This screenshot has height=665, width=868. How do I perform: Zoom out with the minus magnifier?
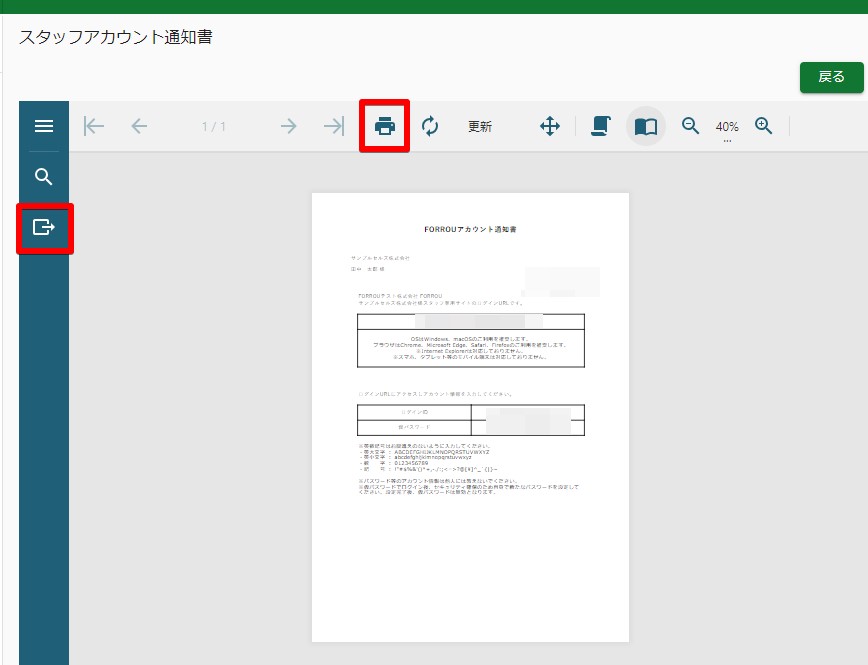(x=690, y=126)
